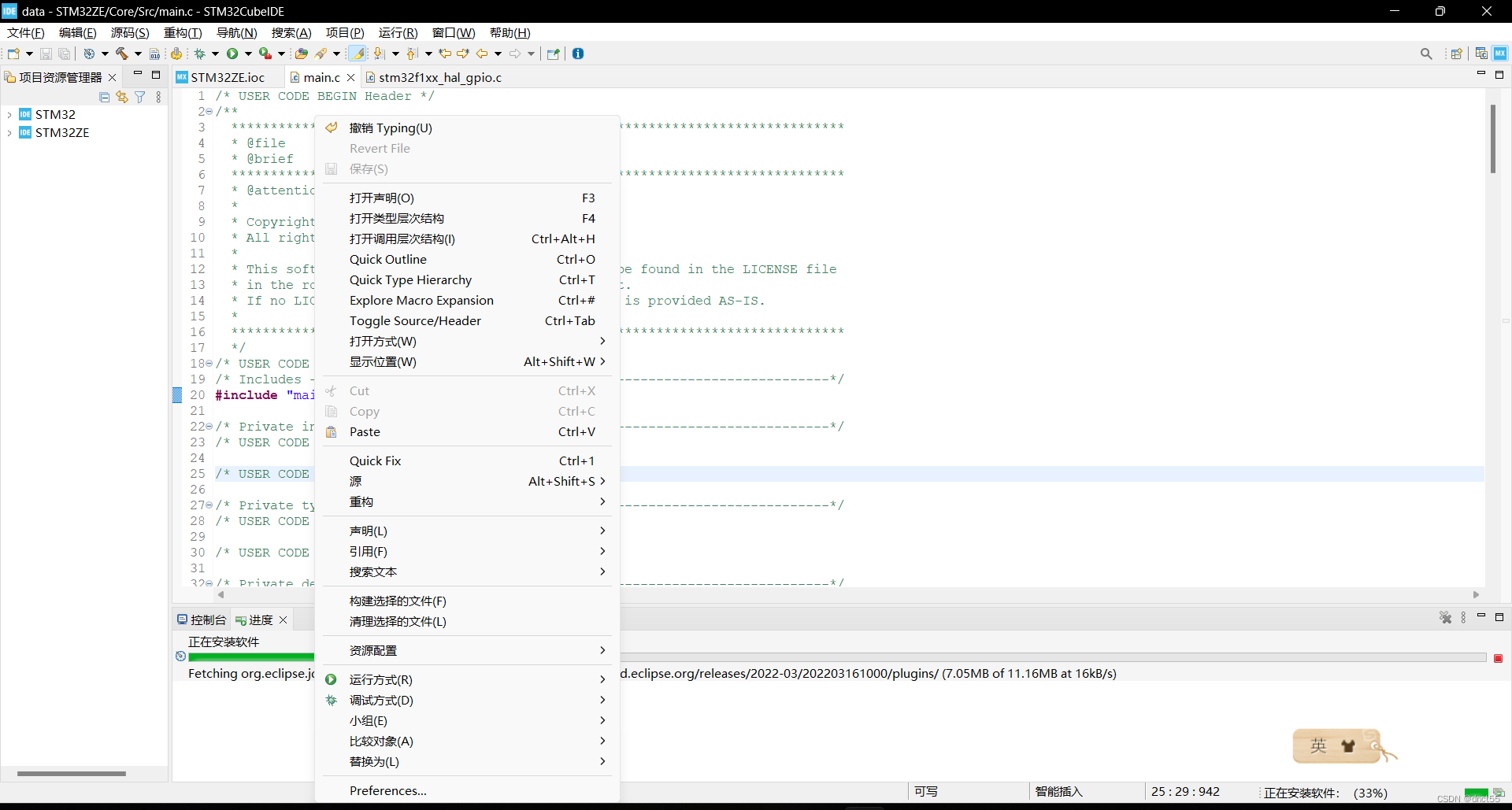The width and height of the screenshot is (1512, 810).
Task: Open the 源码(S) menu in menu bar
Action: [x=130, y=32]
